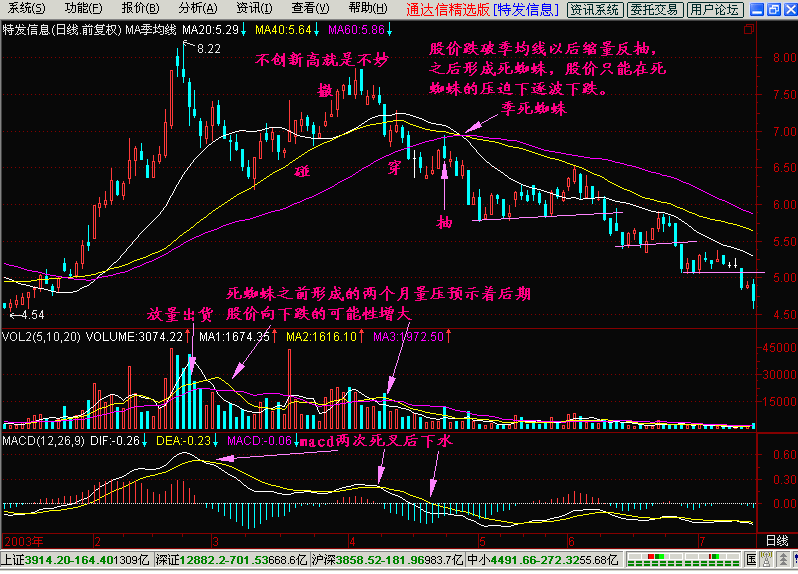Click the DEA down arrow in MACD panel
The image size is (798, 574).
217,440
